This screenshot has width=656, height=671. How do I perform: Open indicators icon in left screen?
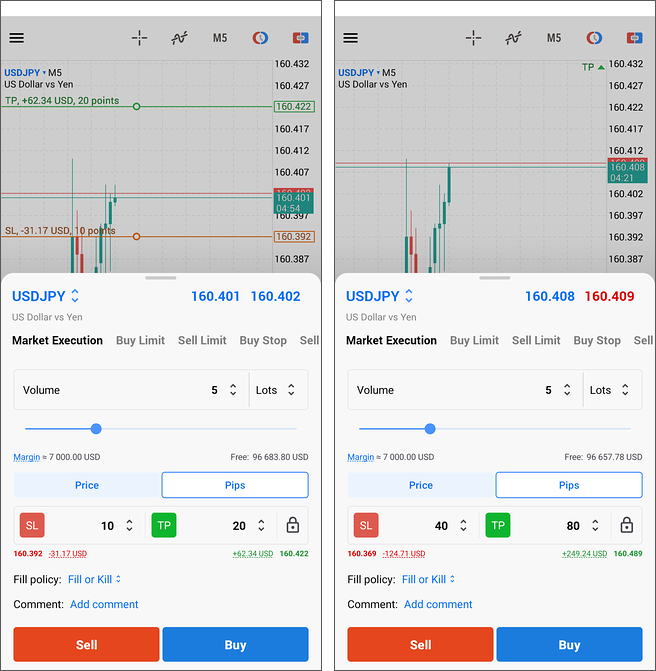179,38
